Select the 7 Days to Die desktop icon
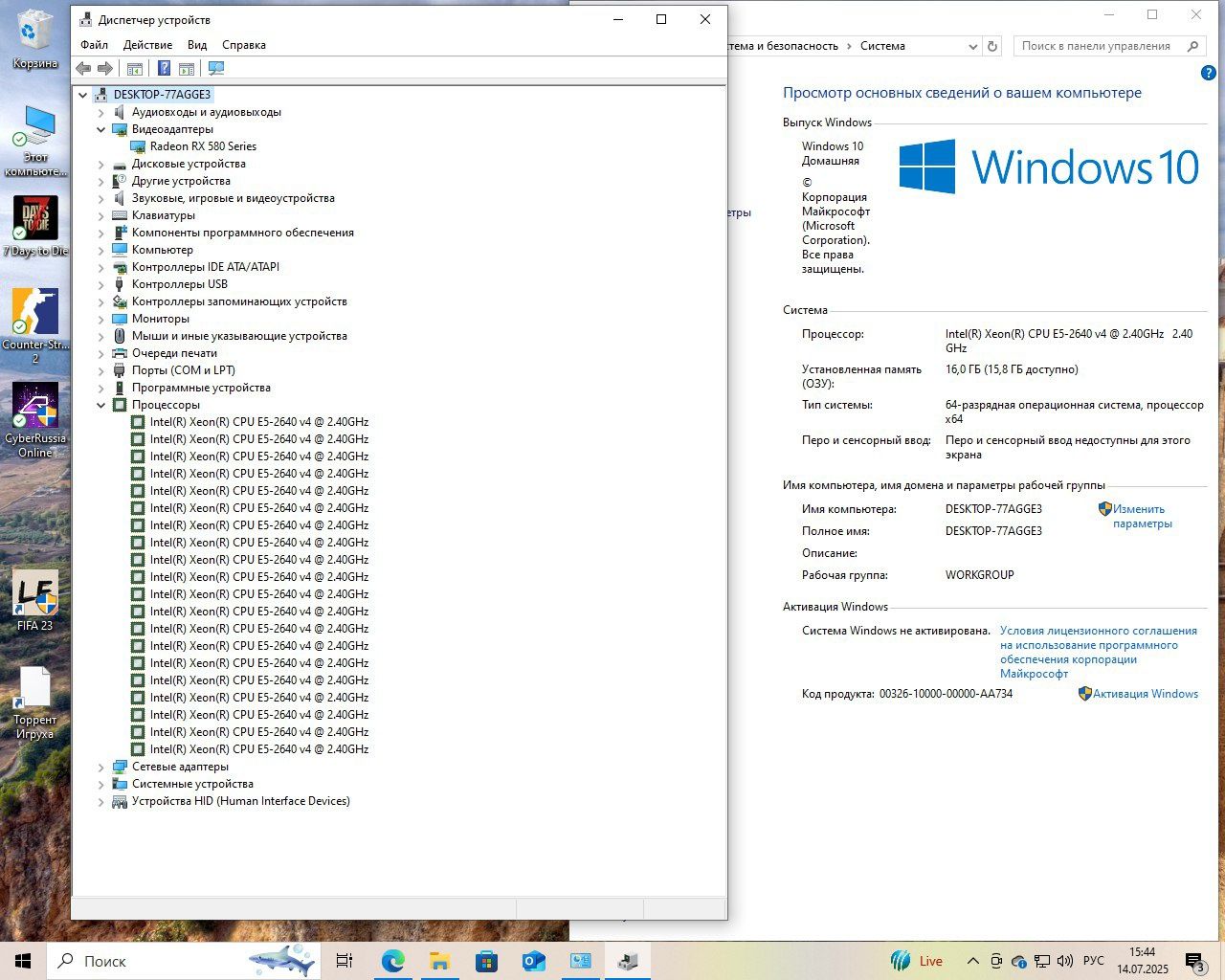 (35, 227)
